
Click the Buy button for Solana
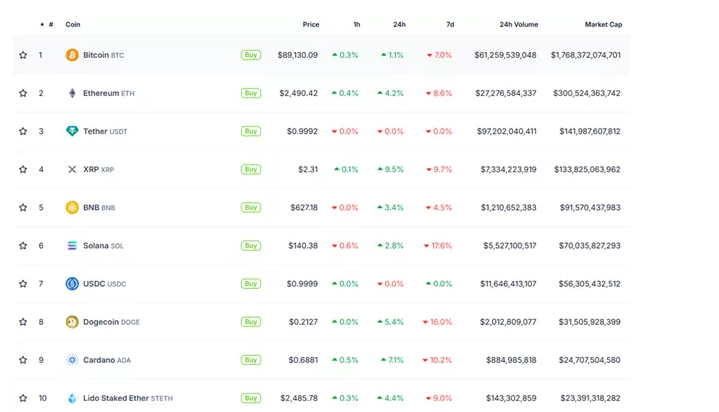click(251, 245)
